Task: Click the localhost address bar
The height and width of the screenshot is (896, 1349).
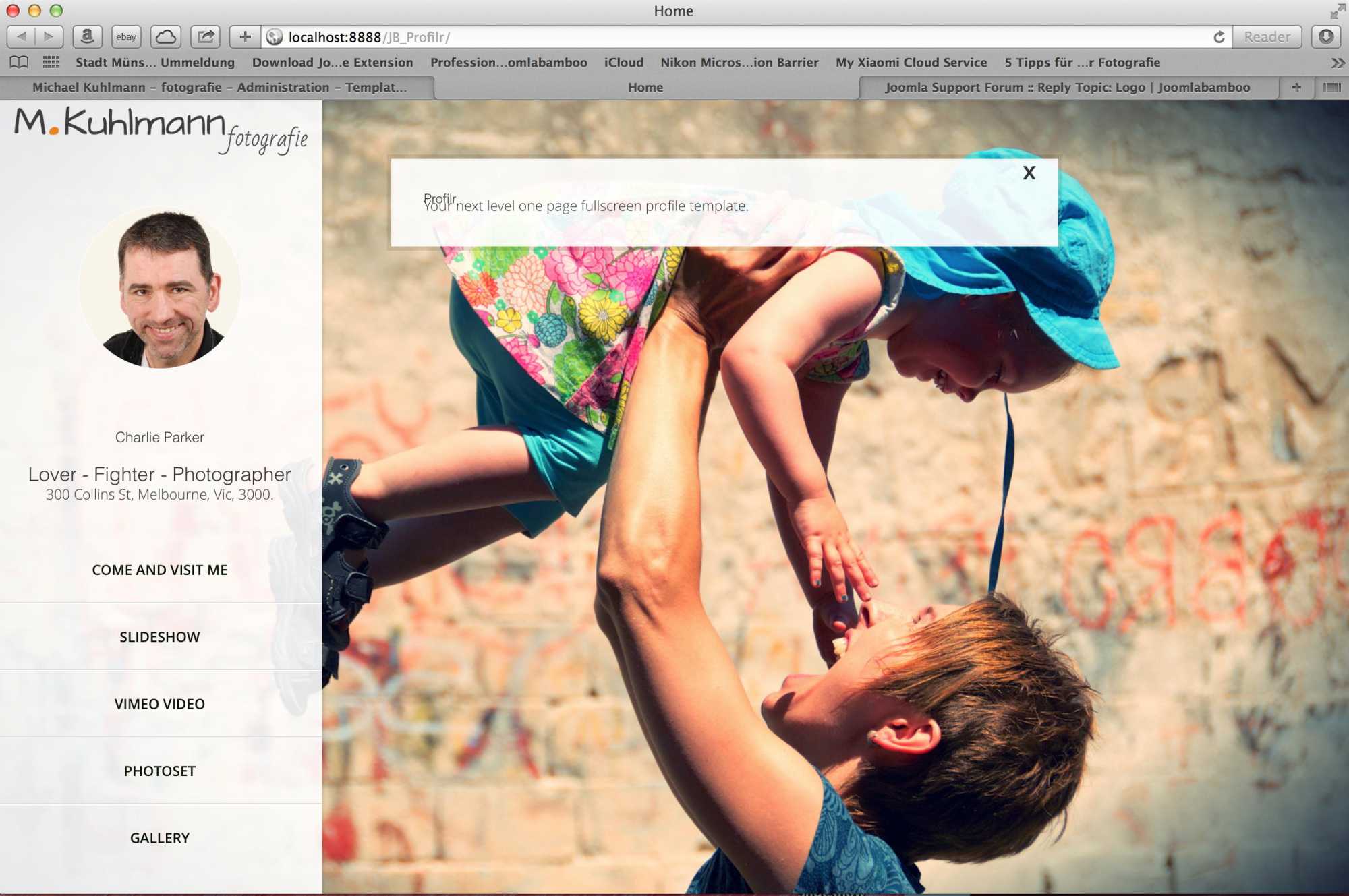Action: 746,37
